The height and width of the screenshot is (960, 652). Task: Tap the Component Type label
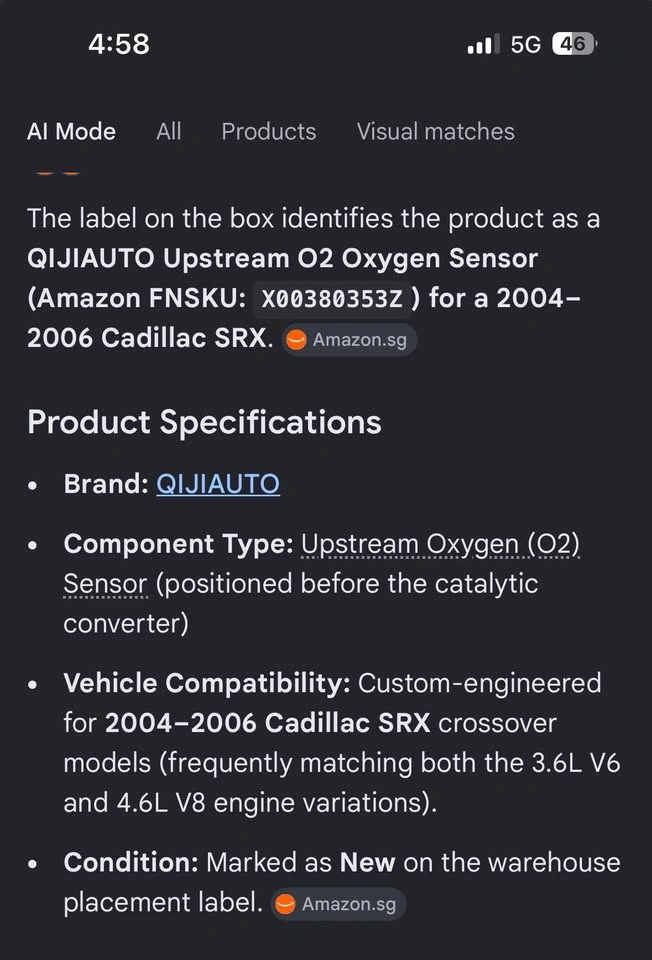(x=179, y=544)
